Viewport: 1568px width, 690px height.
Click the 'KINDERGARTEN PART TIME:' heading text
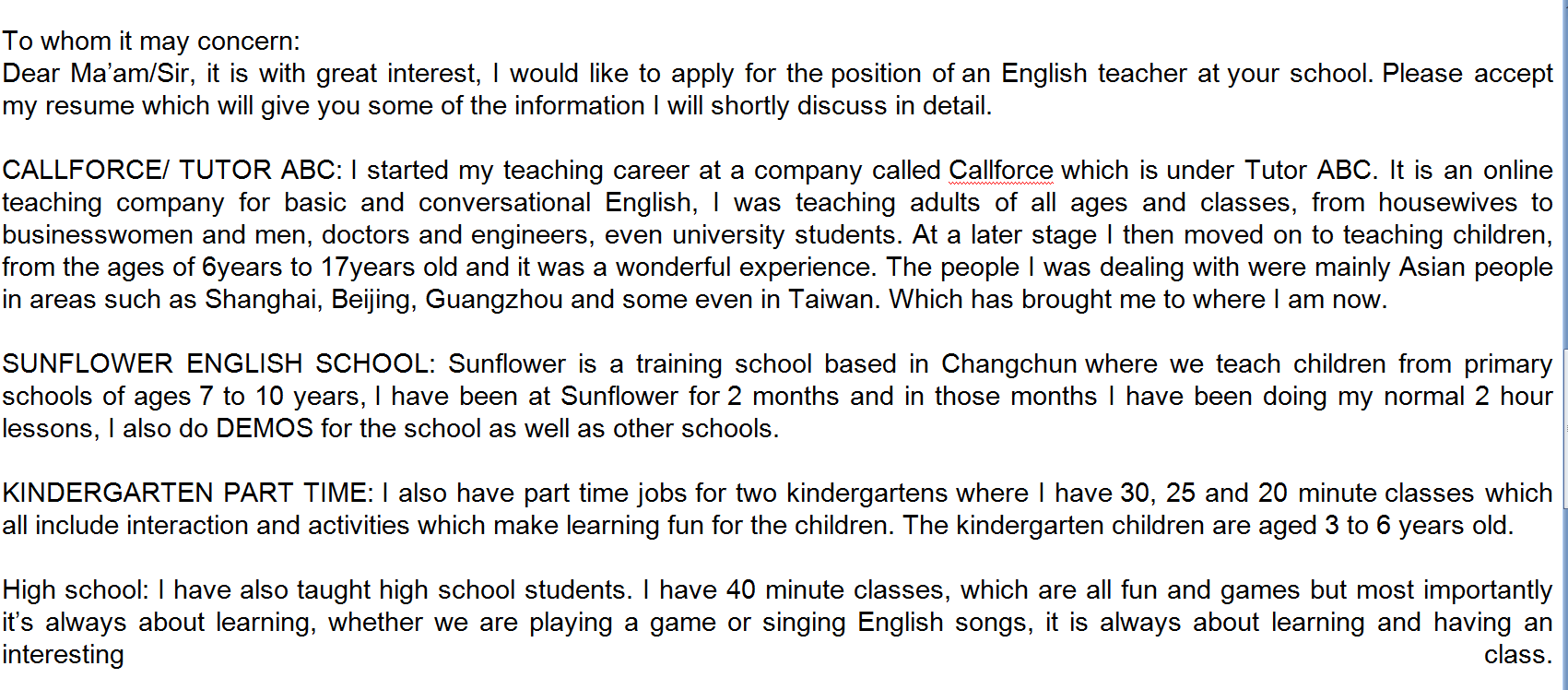click(188, 494)
